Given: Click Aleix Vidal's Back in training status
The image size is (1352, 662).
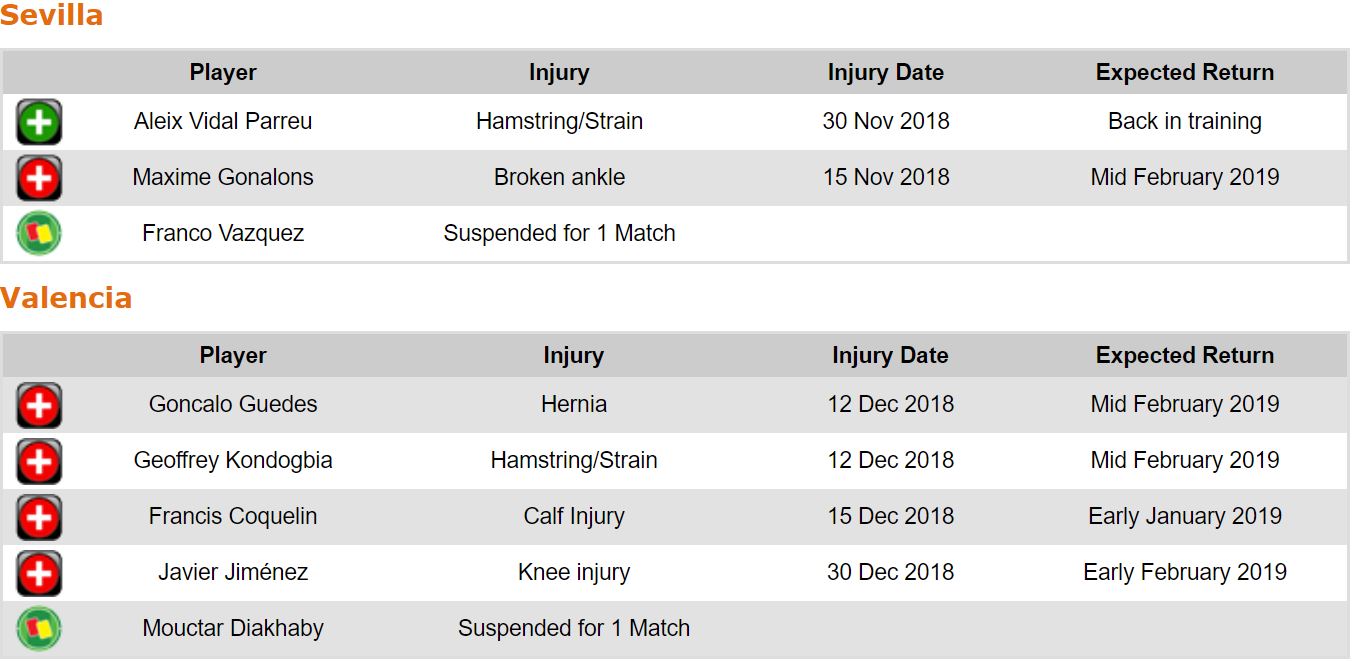Looking at the screenshot, I should click(1184, 121).
